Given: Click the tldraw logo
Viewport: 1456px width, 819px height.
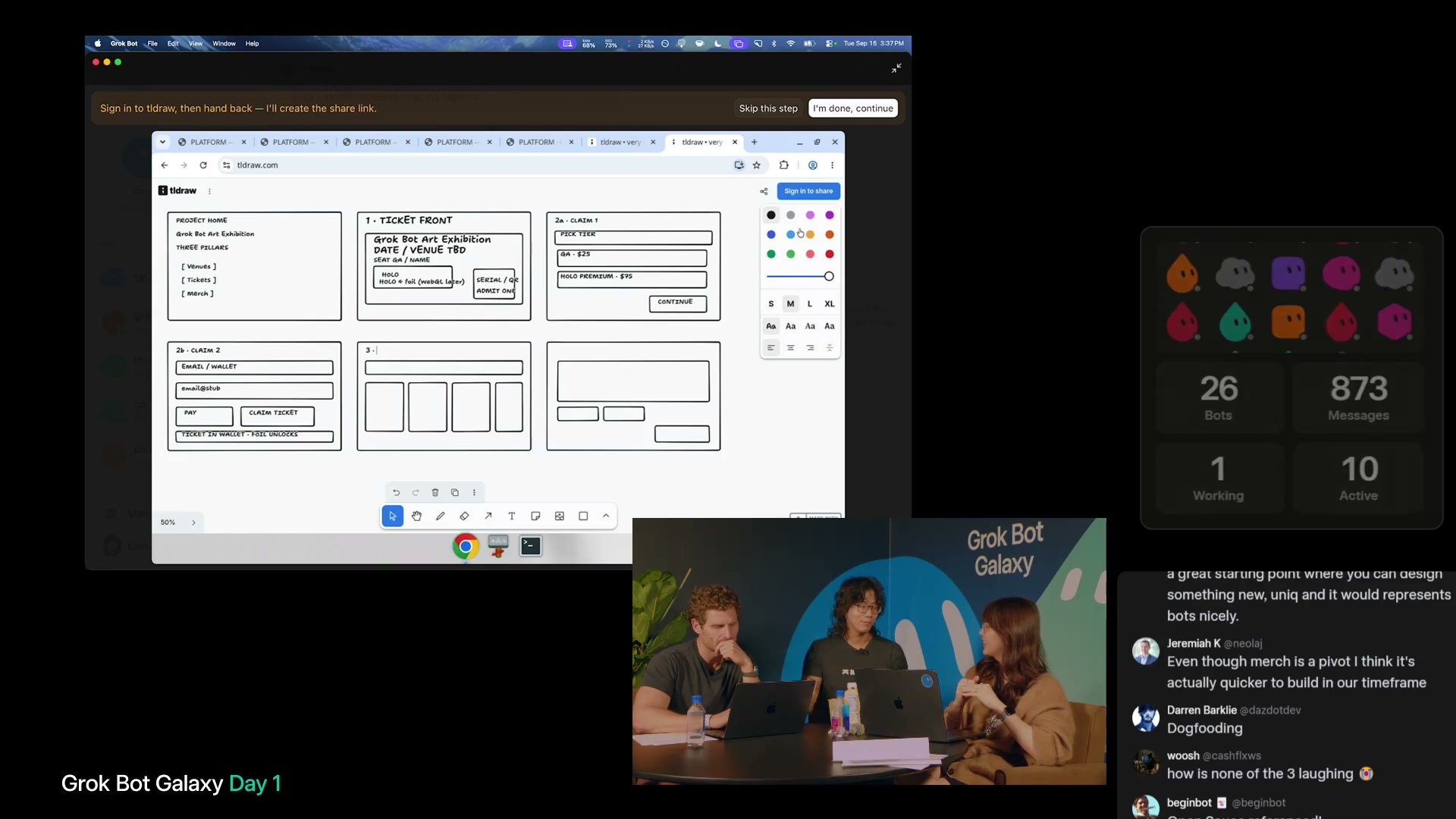Looking at the screenshot, I should (177, 191).
